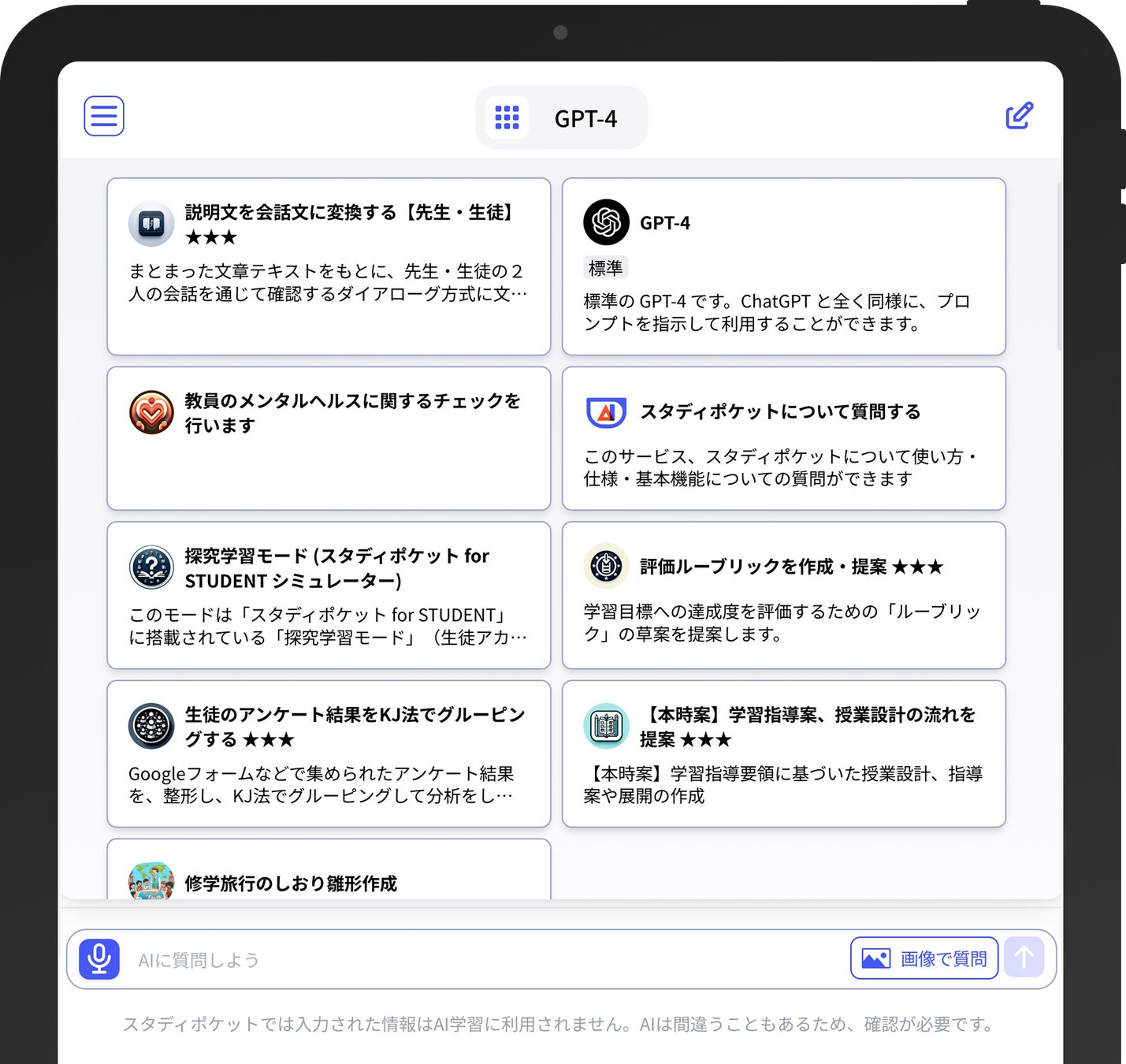Click the picture icon in 画像で質問
The width and height of the screenshot is (1126, 1064).
876,958
